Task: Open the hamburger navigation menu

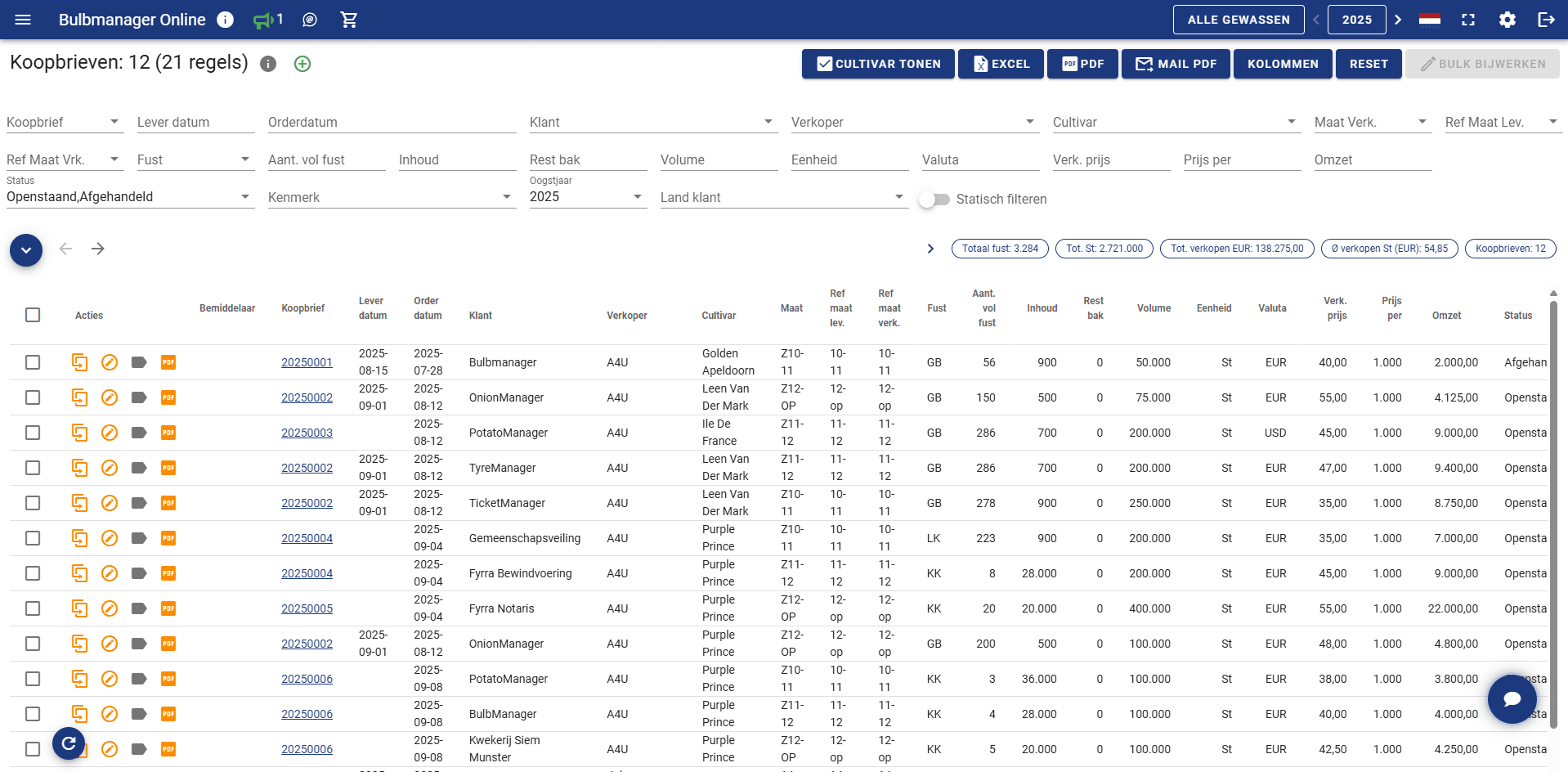Action: coord(23,20)
